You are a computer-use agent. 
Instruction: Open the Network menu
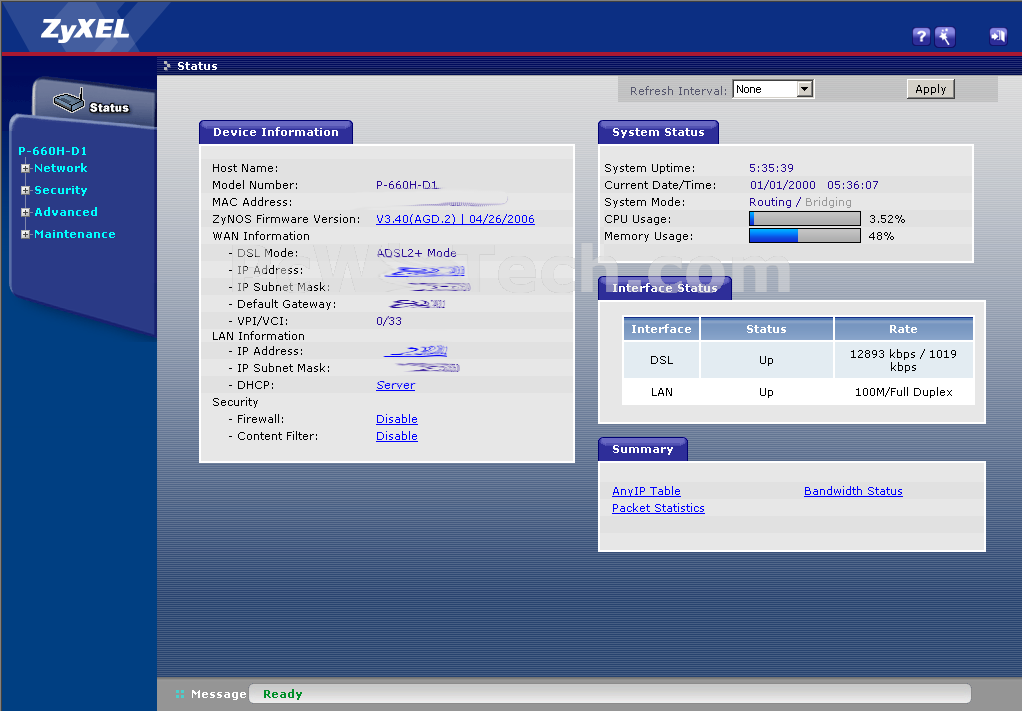(61, 168)
